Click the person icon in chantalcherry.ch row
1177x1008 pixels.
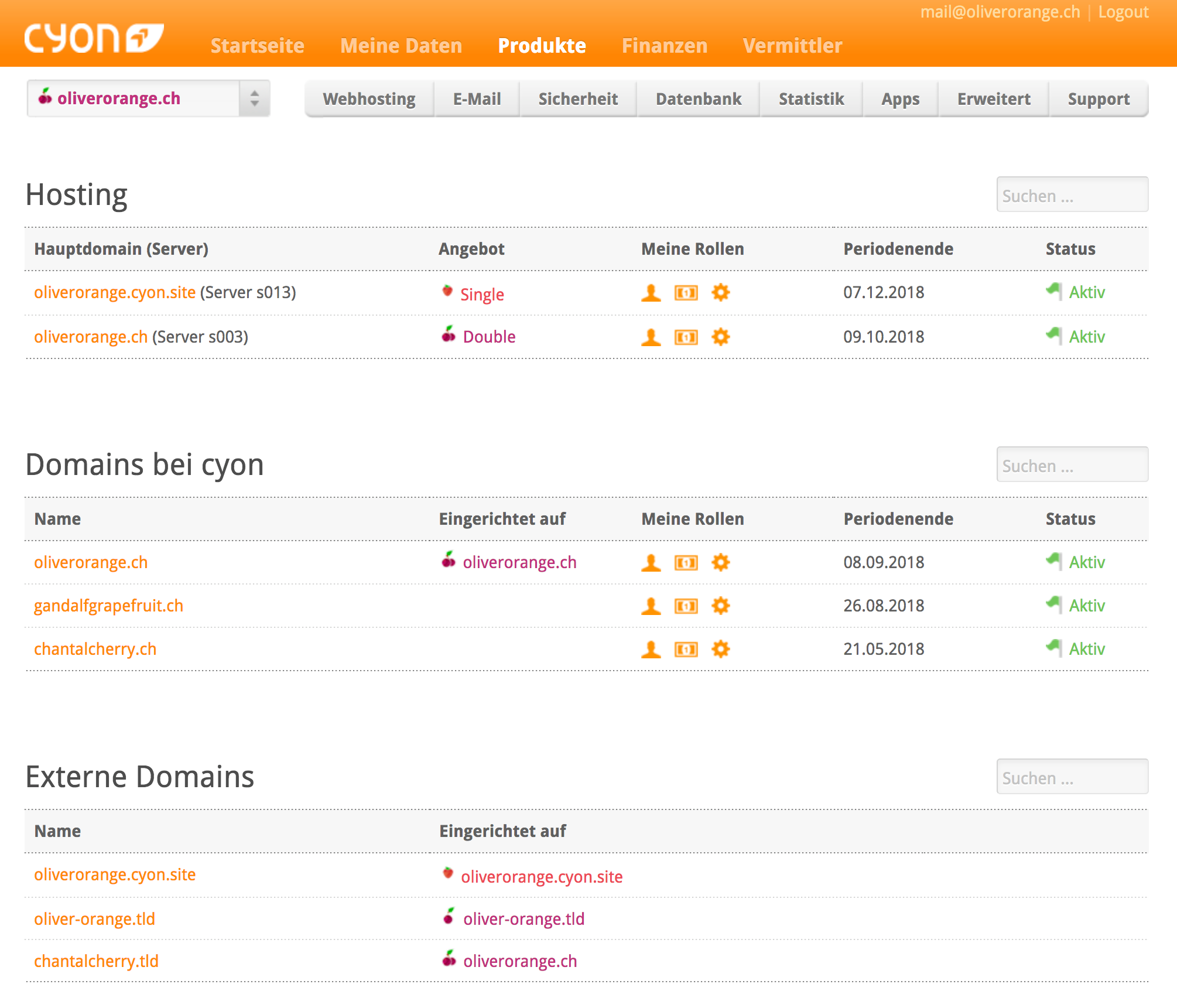(651, 649)
